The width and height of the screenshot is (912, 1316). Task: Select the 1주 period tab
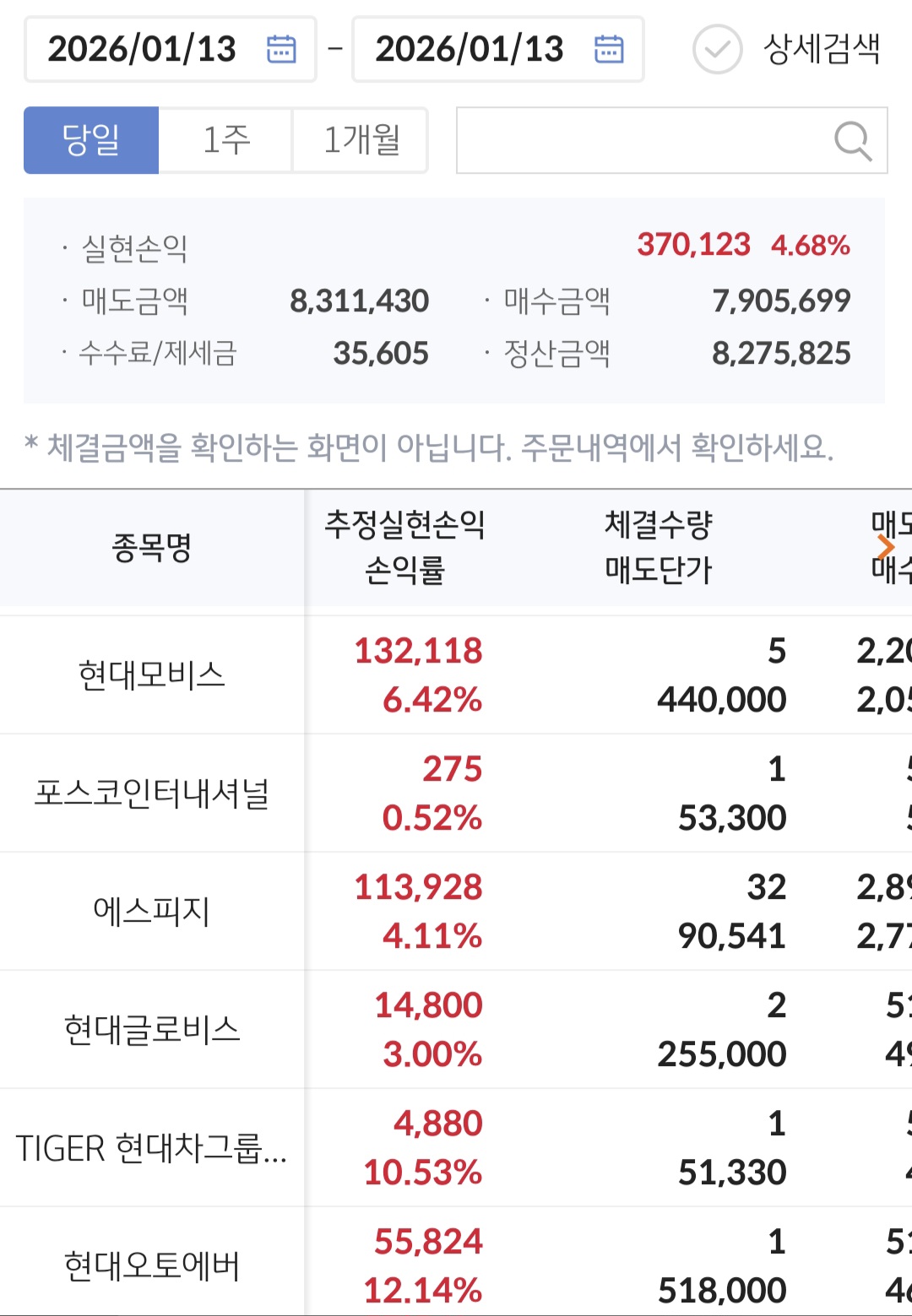point(225,140)
